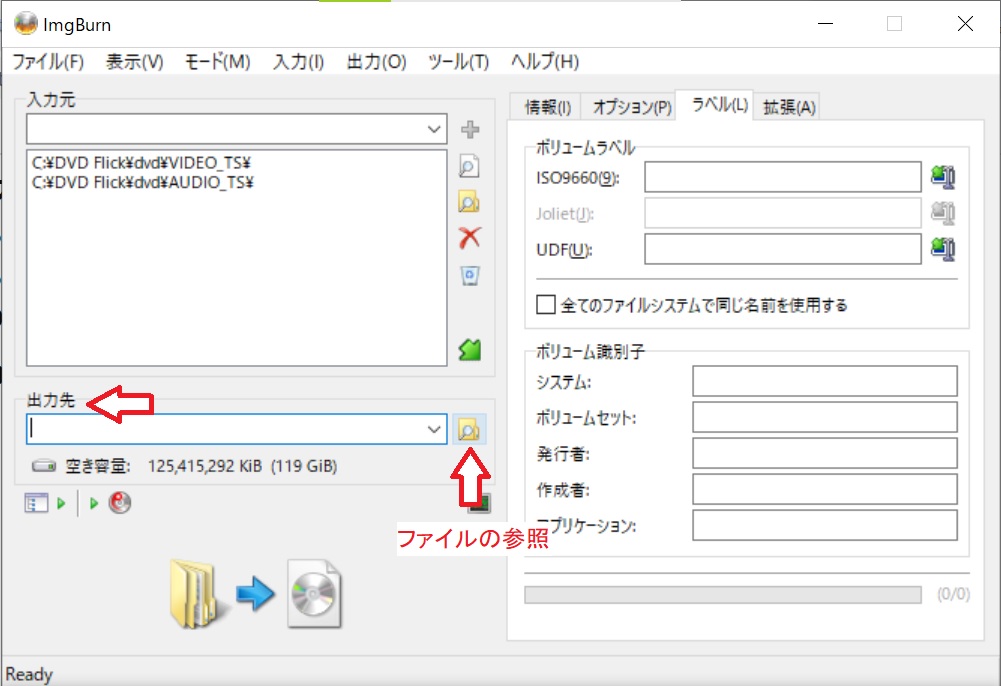
Task: Switch to the 情報(I) tab
Action: (548, 107)
